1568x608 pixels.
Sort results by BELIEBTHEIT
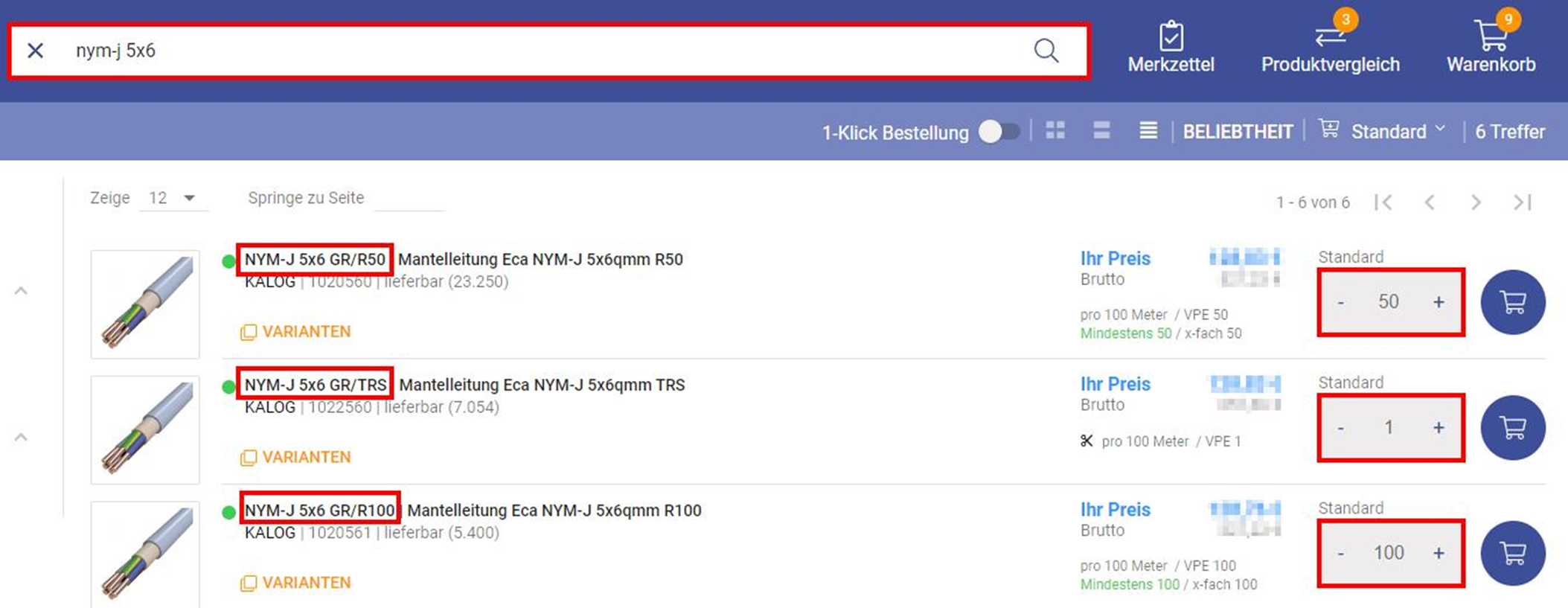[x=1238, y=132]
